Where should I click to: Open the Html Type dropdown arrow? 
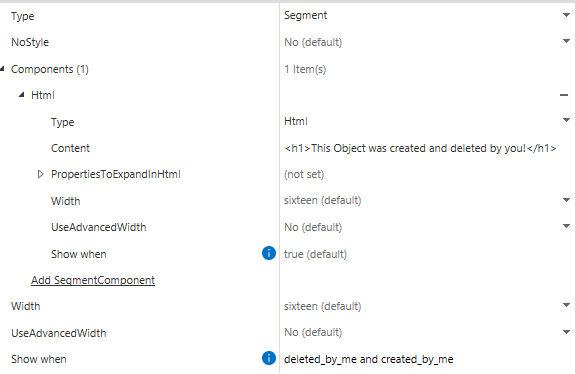click(x=566, y=120)
